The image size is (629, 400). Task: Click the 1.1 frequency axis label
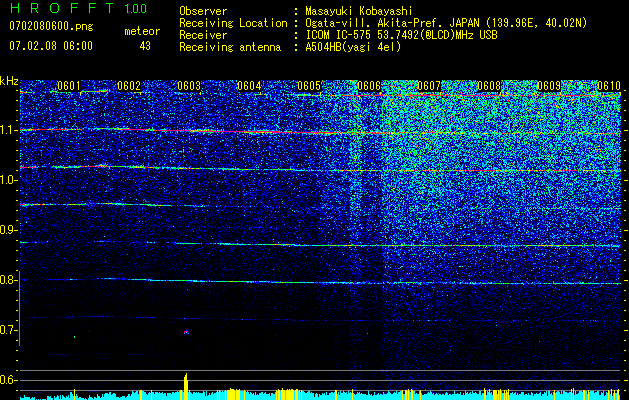[9, 130]
